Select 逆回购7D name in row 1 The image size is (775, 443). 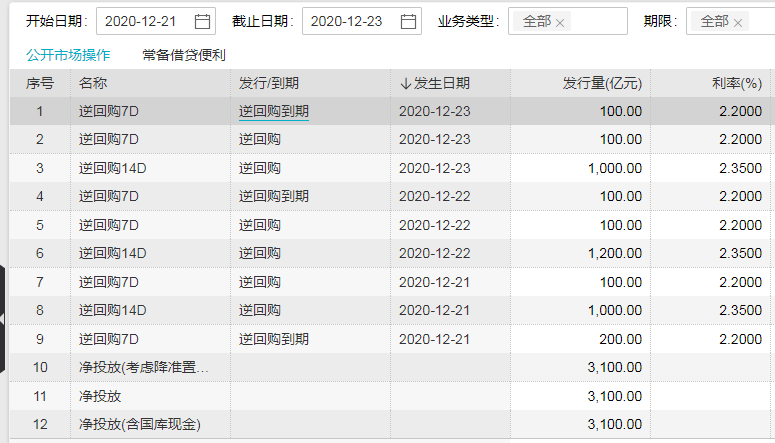coord(109,111)
